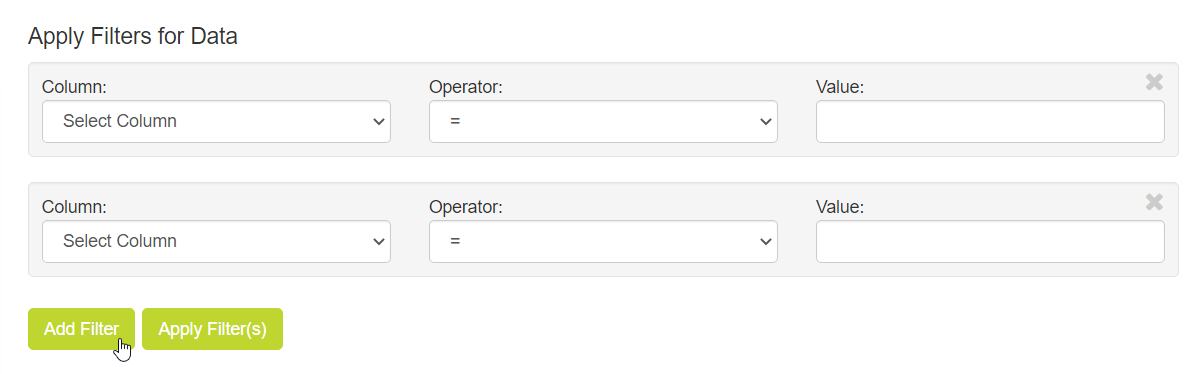
Task: Add another filter with Add Filter button
Action: tap(81, 329)
